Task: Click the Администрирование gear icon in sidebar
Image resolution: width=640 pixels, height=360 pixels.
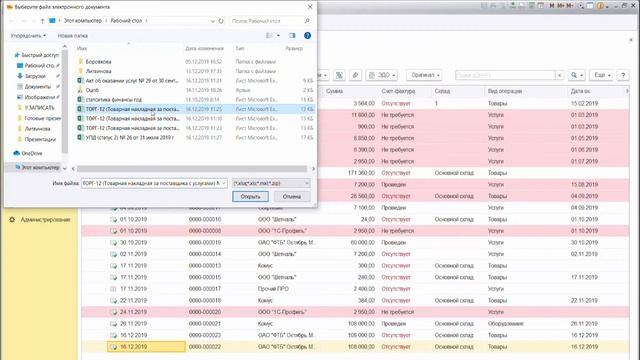Action: point(12,220)
